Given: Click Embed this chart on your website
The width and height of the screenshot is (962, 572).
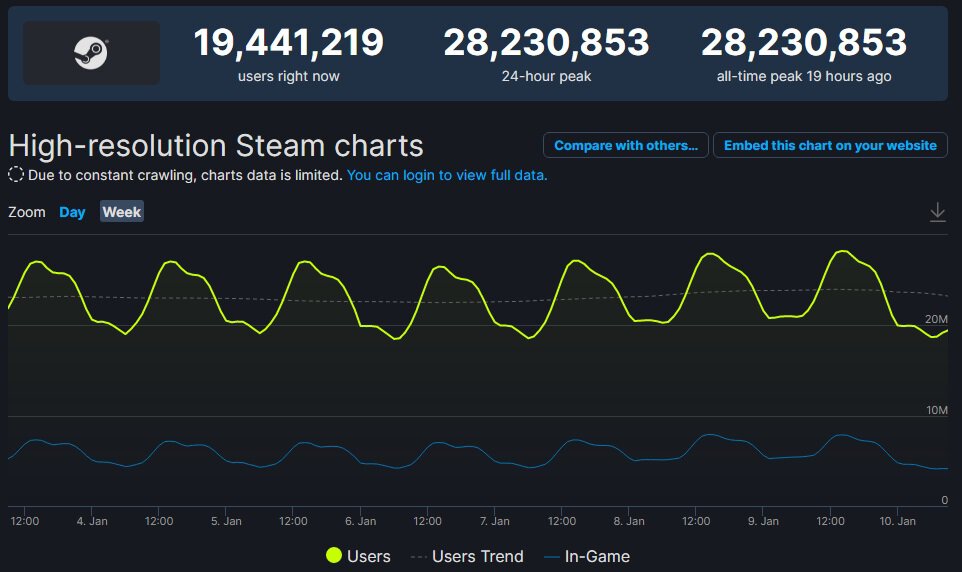Looking at the screenshot, I should tap(830, 145).
